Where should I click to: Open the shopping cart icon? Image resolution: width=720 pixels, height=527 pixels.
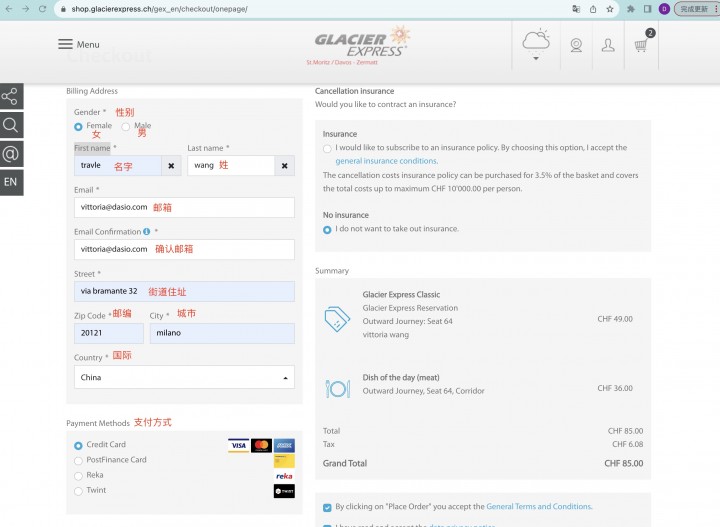point(641,45)
